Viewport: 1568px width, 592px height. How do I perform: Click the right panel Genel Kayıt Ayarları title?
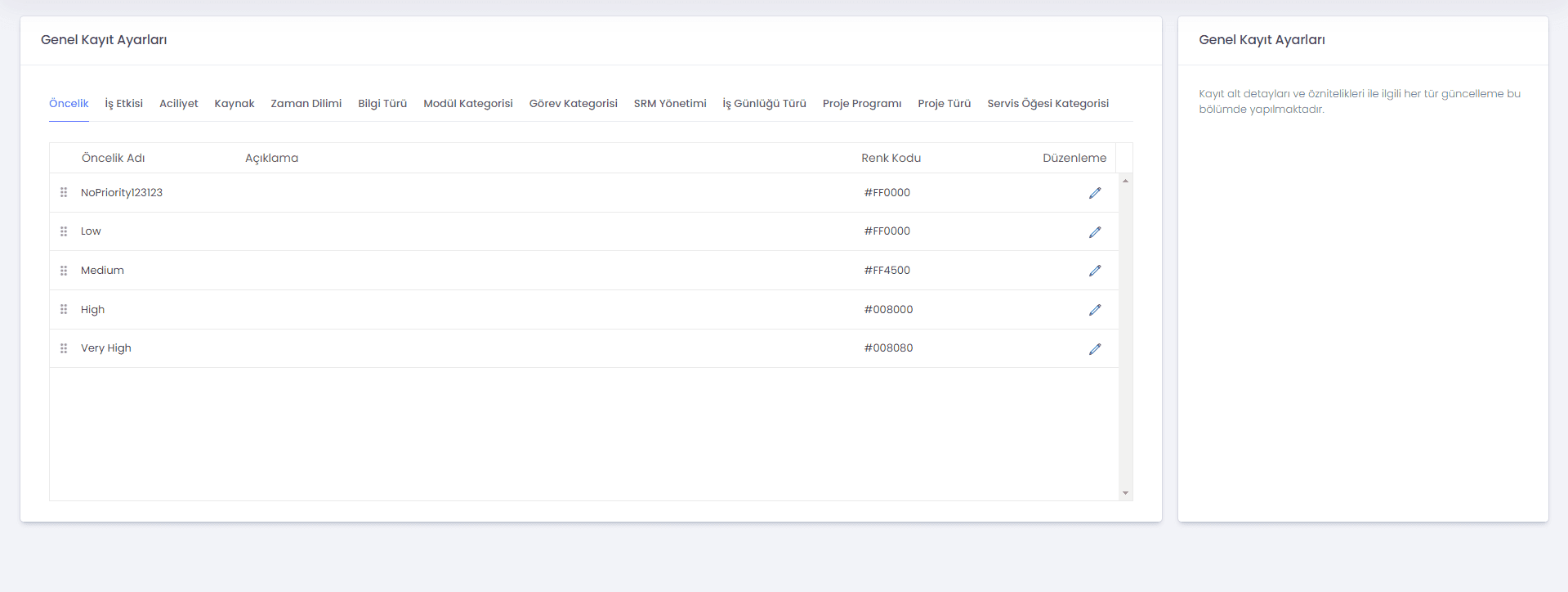pyautogui.click(x=1262, y=40)
